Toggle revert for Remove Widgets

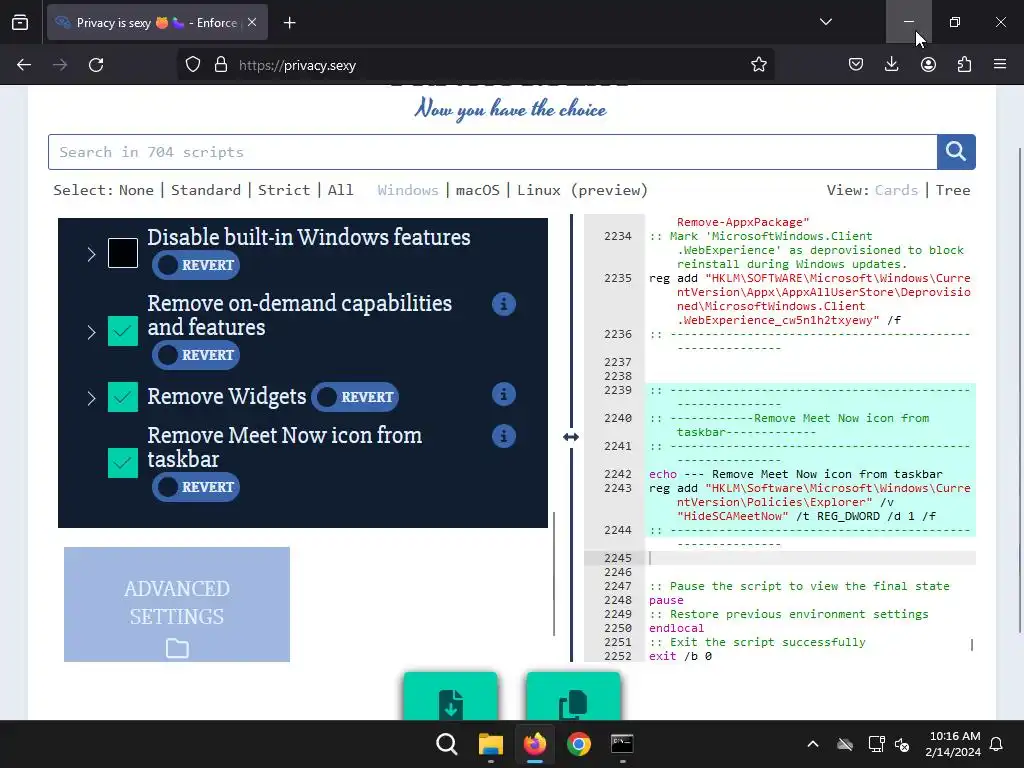click(355, 397)
